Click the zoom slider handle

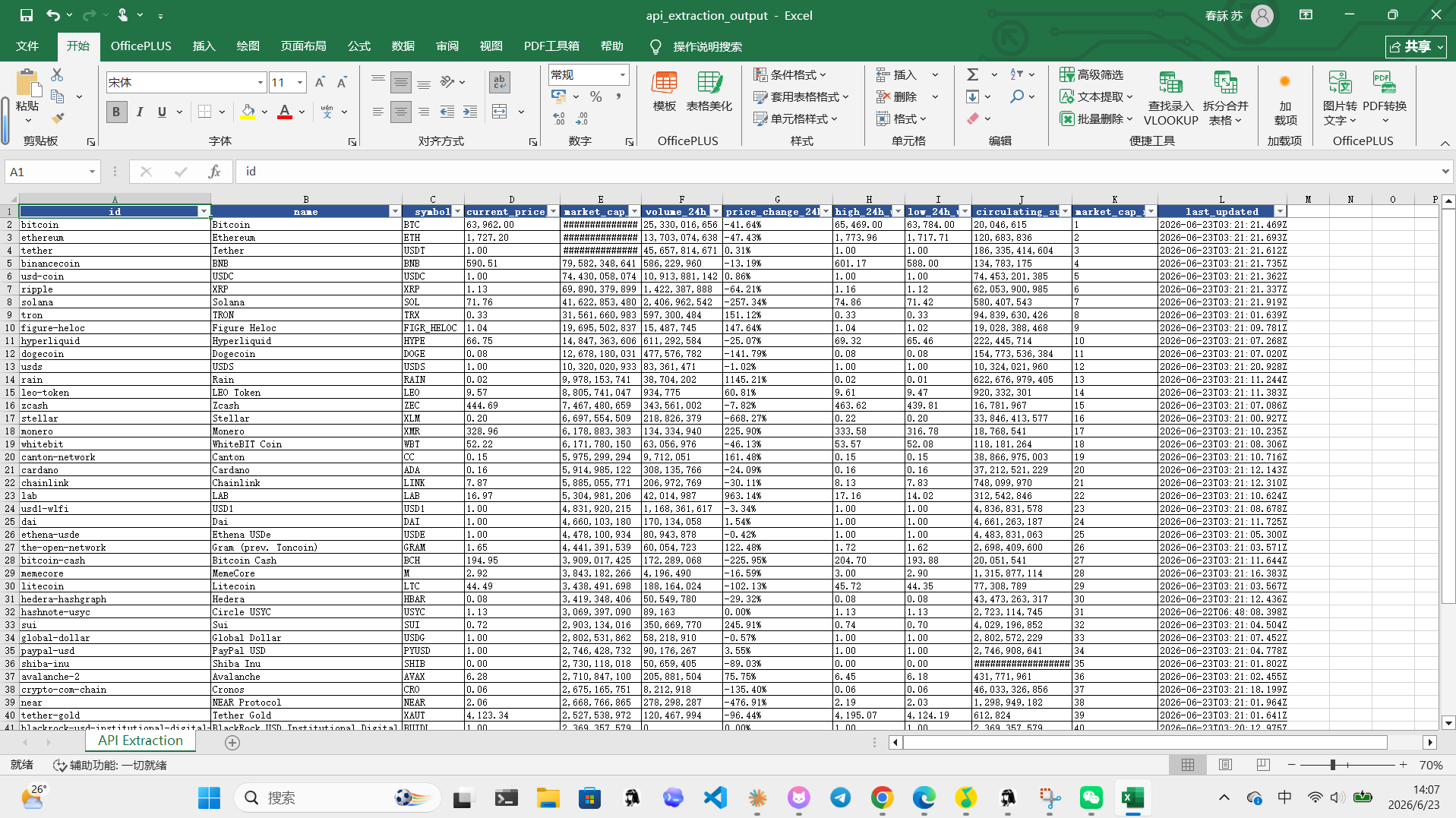1333,765
